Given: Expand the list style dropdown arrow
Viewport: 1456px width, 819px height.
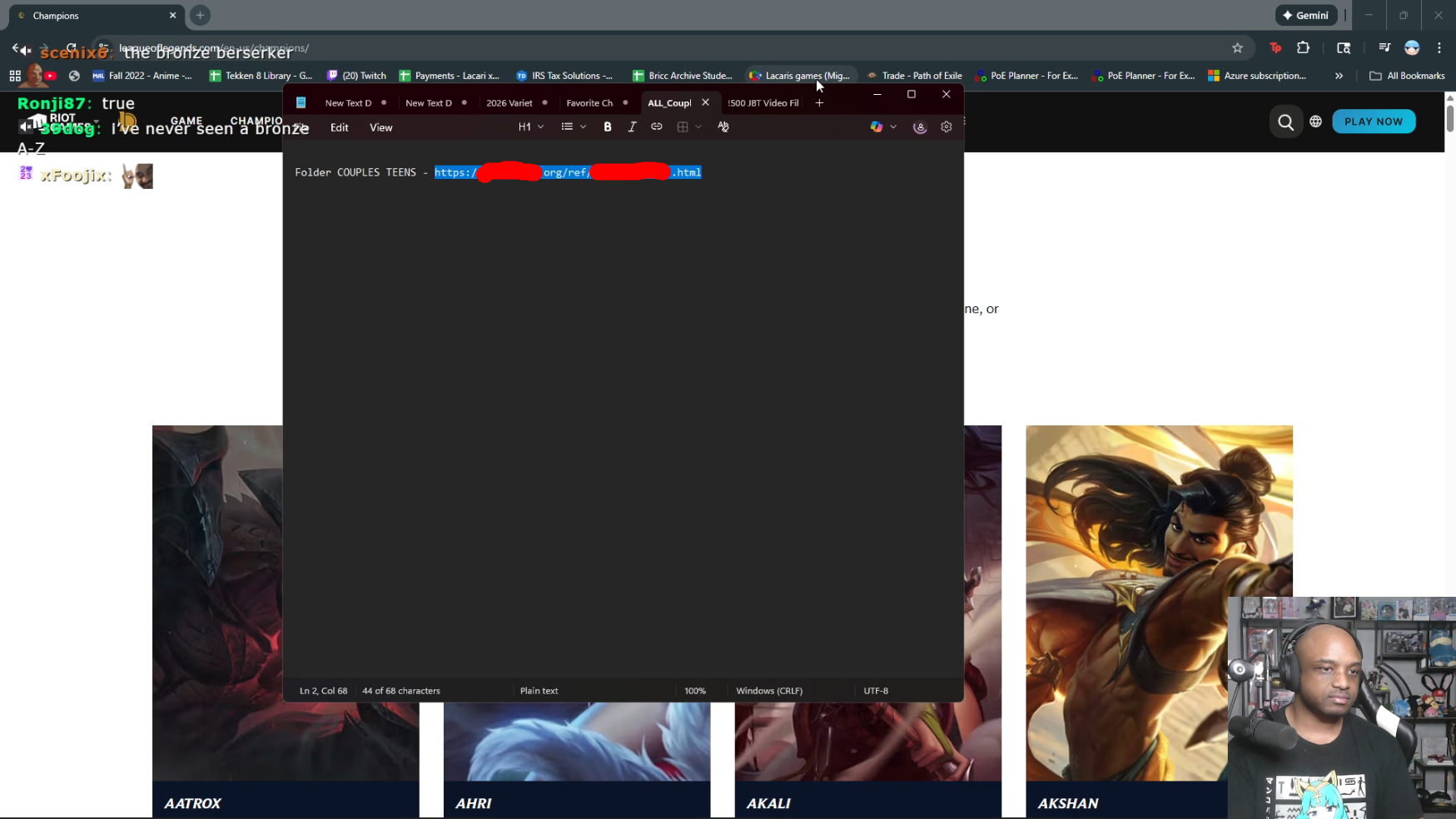Looking at the screenshot, I should pyautogui.click(x=584, y=127).
